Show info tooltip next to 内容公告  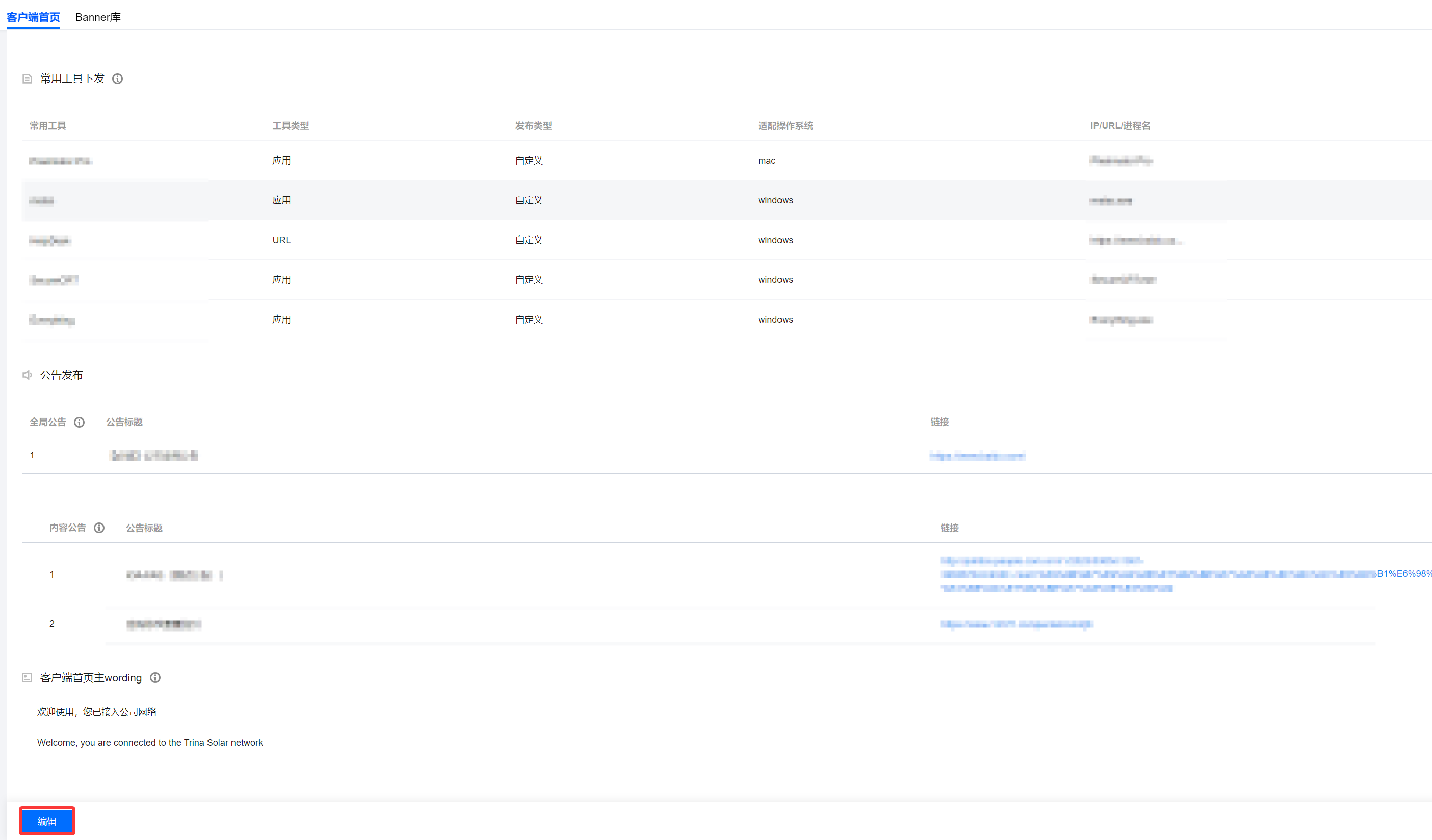99,528
